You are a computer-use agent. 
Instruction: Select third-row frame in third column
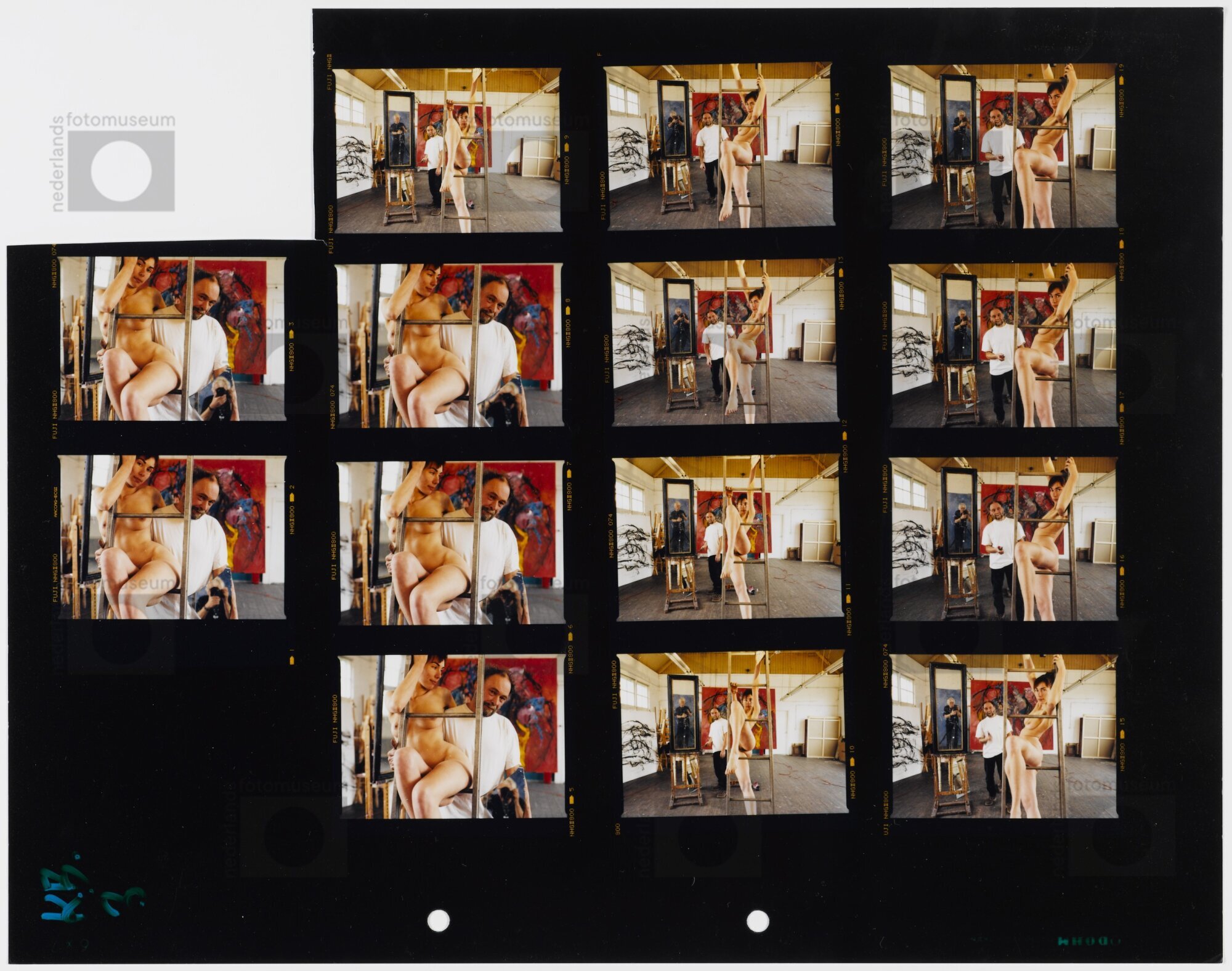coord(729,537)
